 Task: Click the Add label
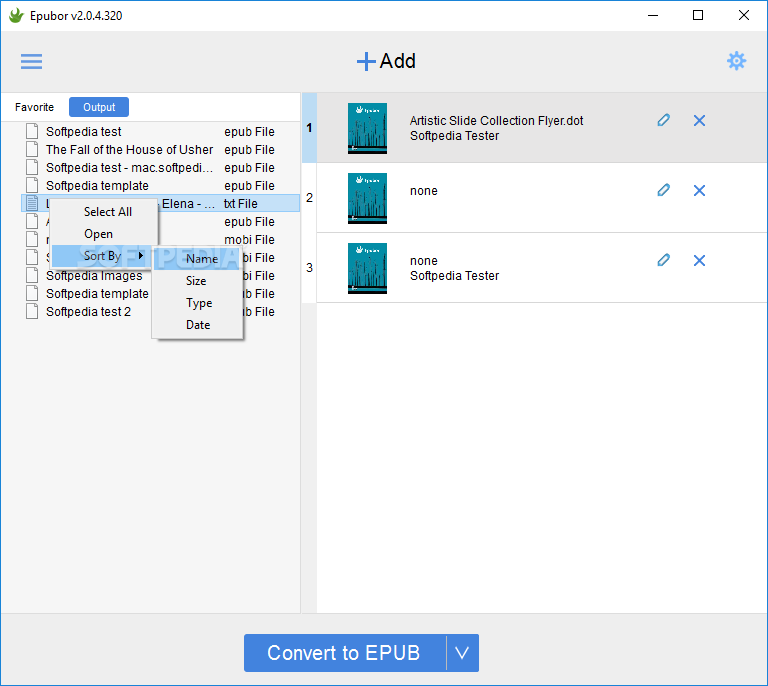[398, 61]
